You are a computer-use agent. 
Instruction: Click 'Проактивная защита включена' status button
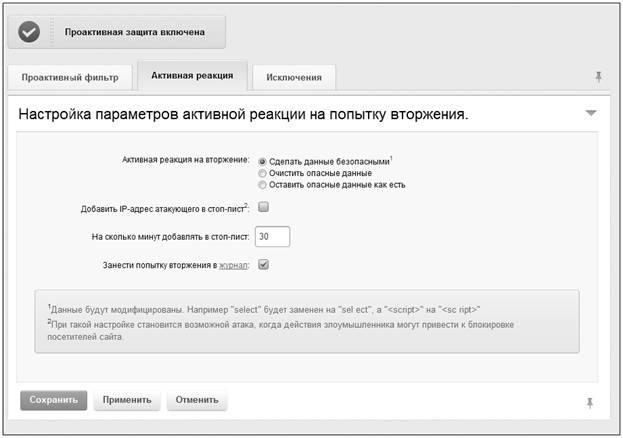pos(135,32)
